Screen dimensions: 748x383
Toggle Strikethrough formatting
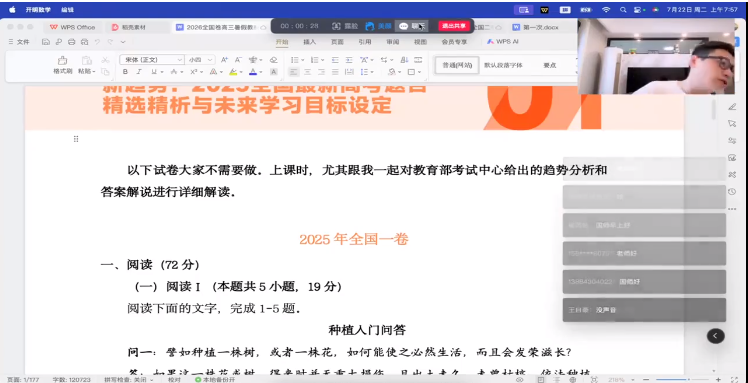pos(174,72)
